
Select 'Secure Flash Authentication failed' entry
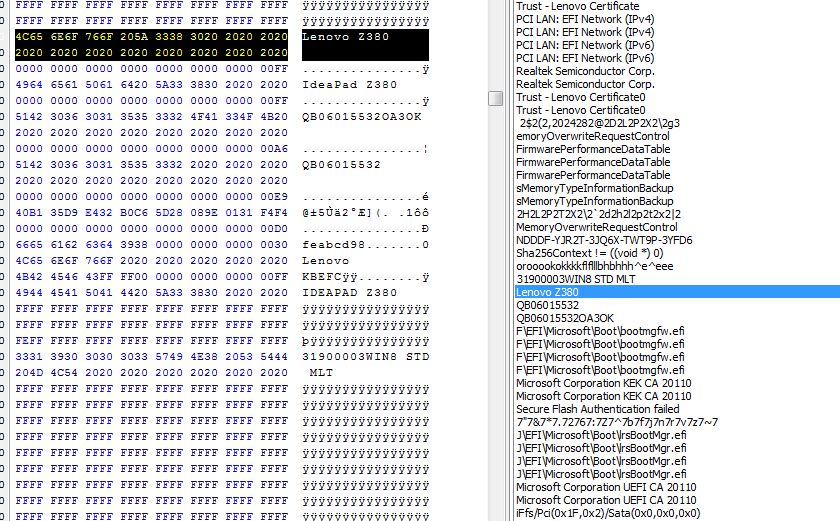(597, 409)
